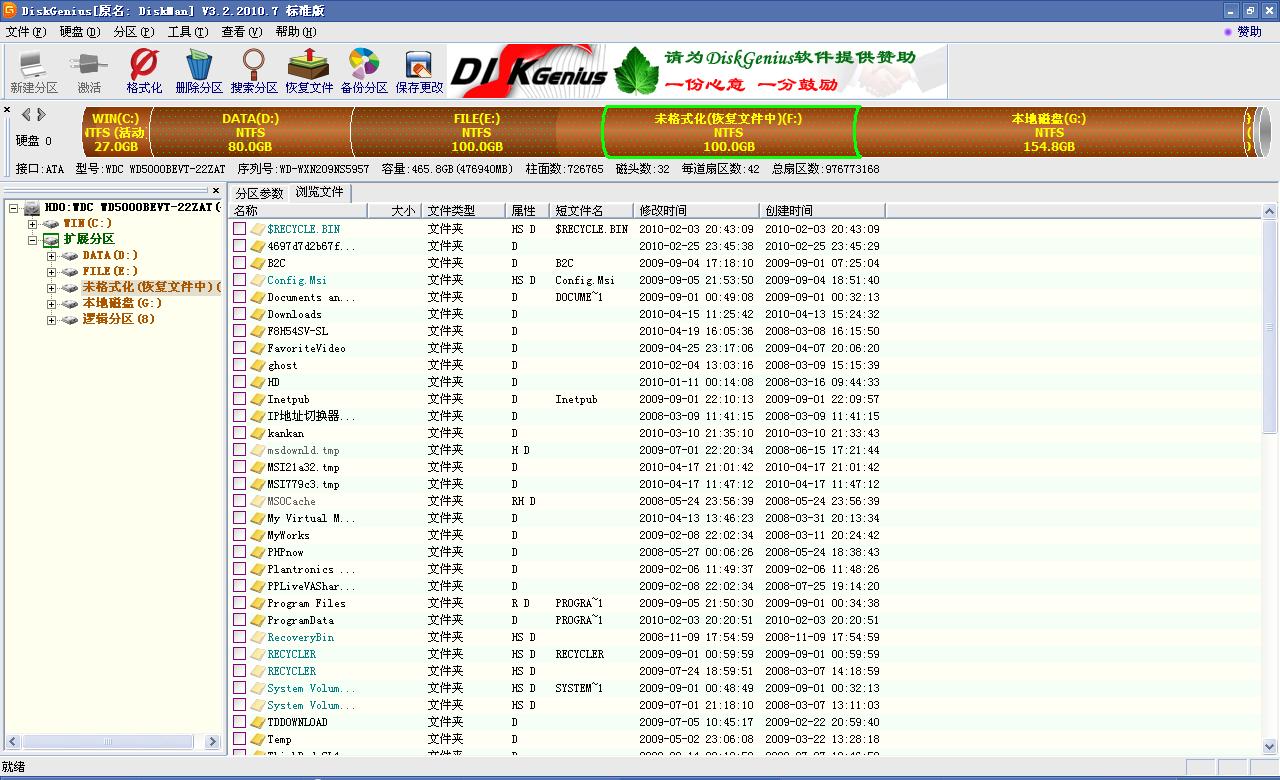
Task: Click the 删除分区 toolbar icon
Action: [199, 72]
